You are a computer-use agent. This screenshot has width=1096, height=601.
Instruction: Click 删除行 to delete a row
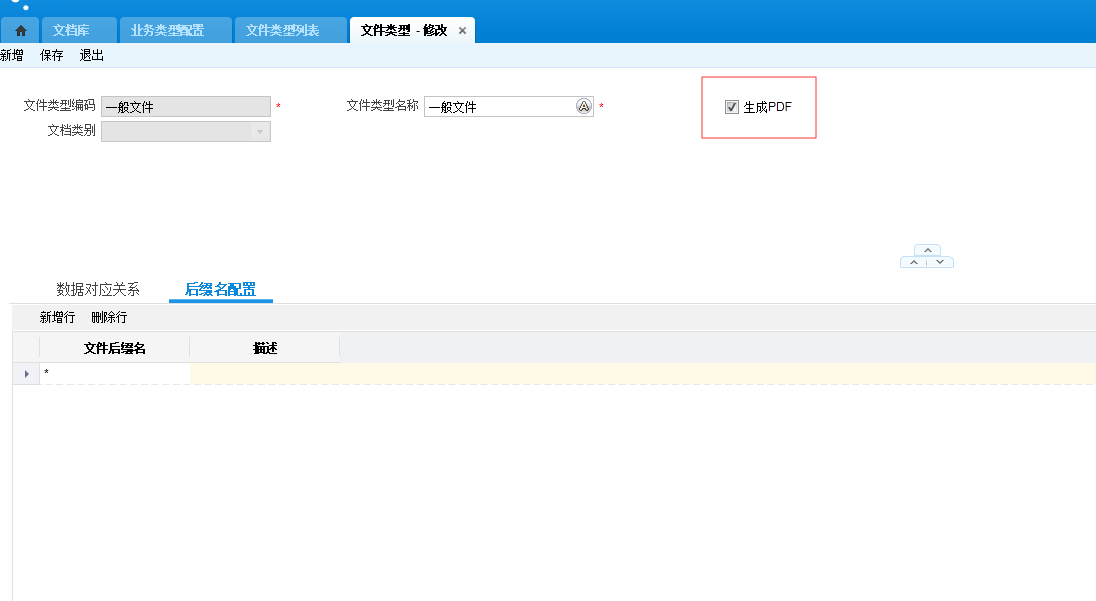click(109, 317)
